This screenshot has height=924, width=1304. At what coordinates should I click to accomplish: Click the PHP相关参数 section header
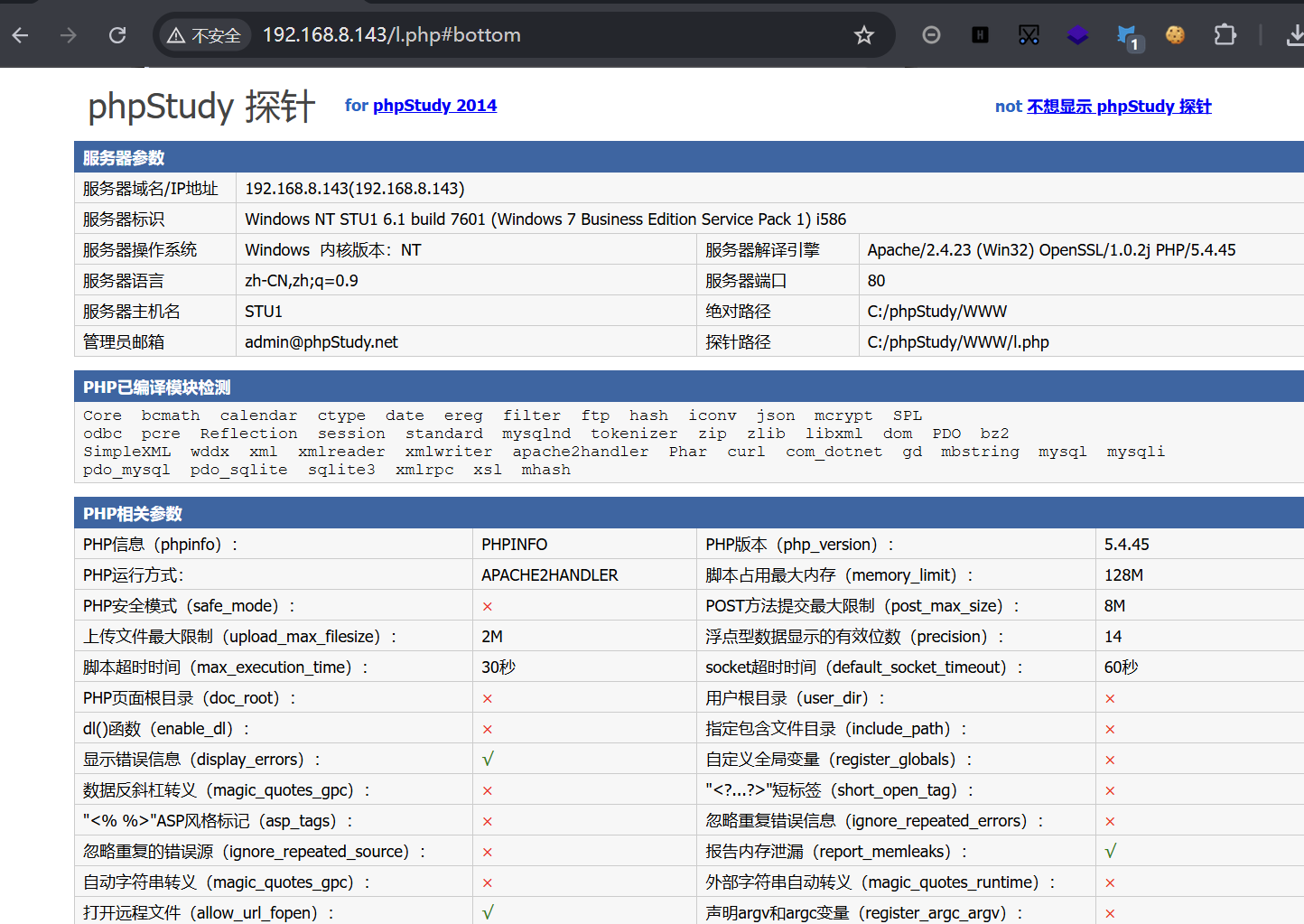689,513
